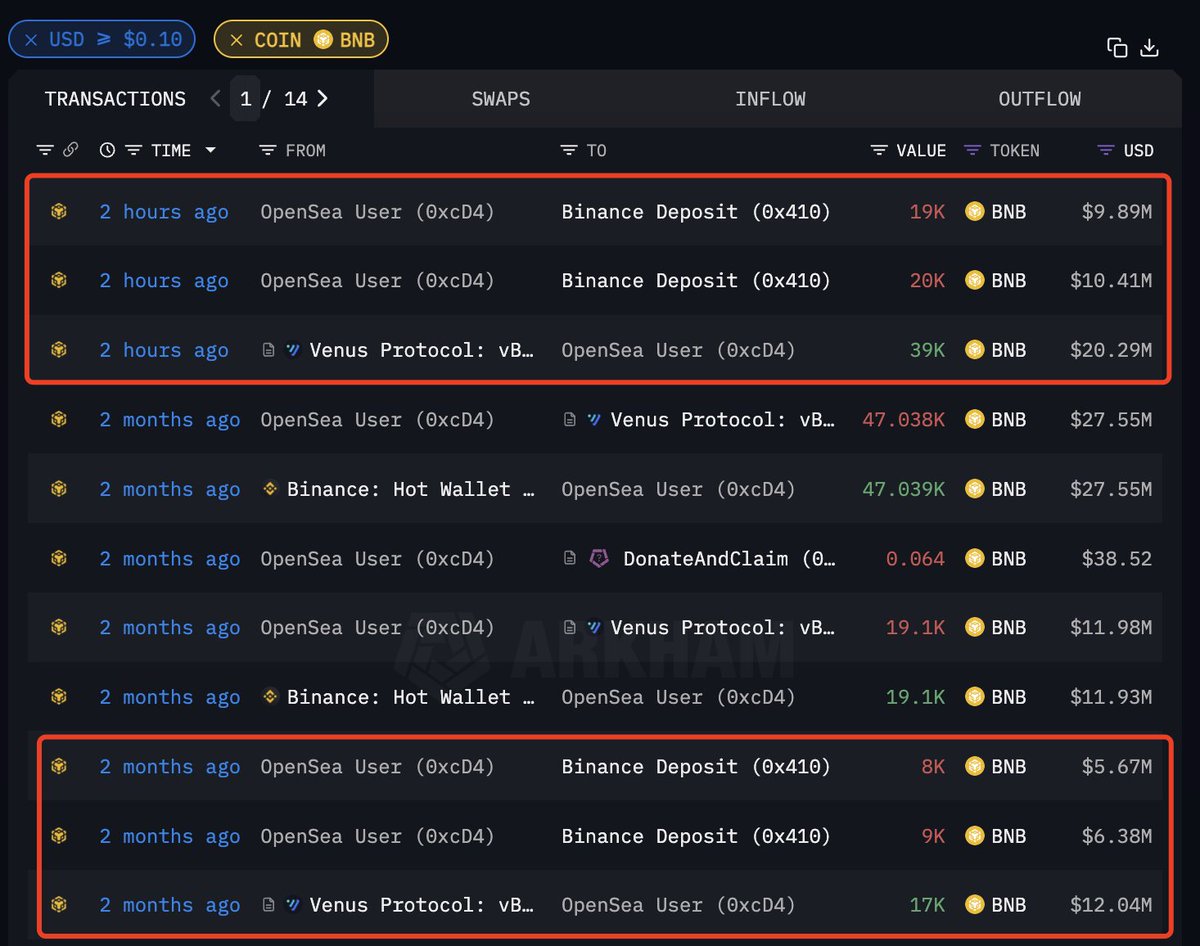Go to the previous page with the left chevron

[x=215, y=98]
